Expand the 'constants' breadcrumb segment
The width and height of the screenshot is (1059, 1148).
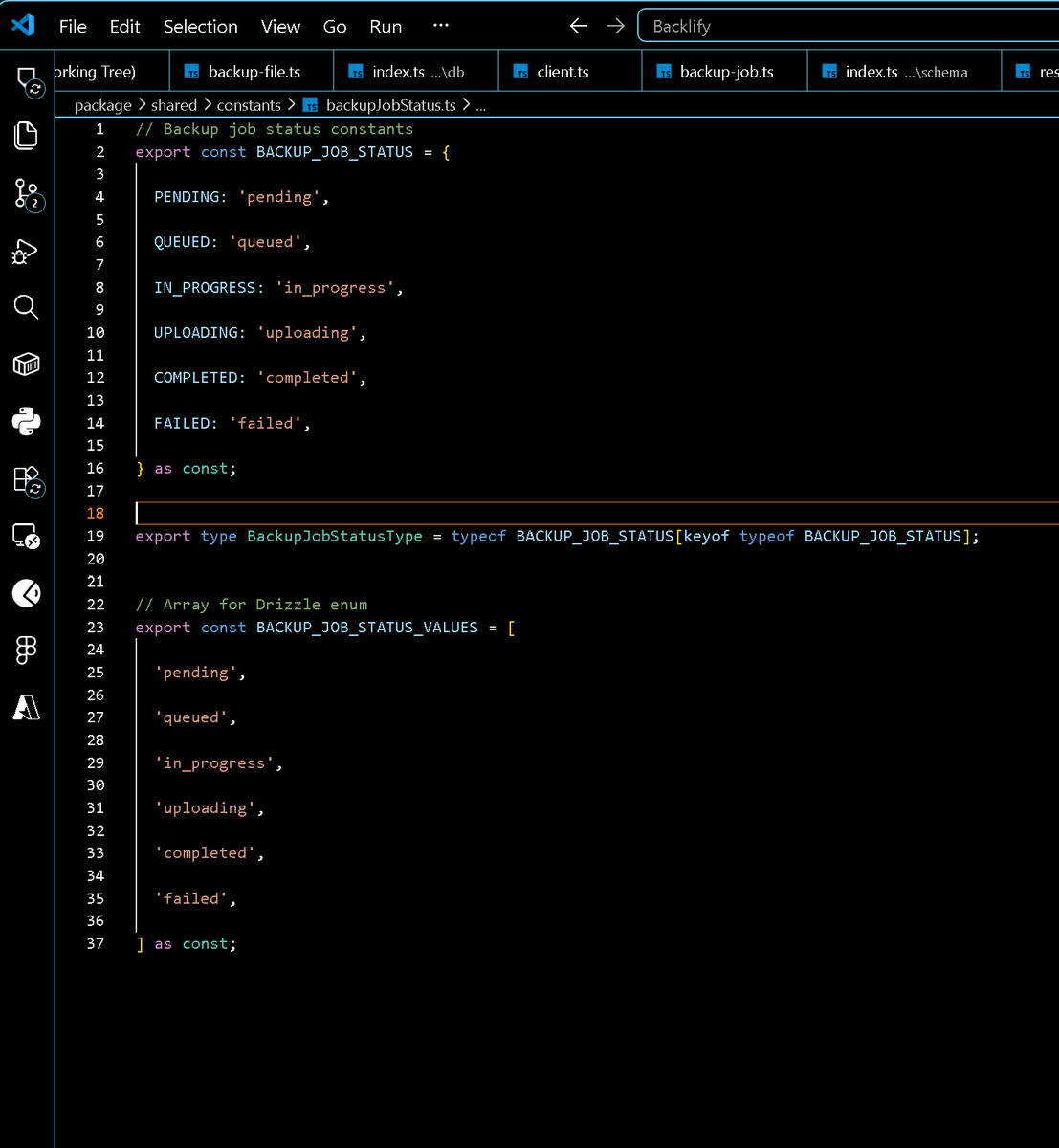click(249, 105)
